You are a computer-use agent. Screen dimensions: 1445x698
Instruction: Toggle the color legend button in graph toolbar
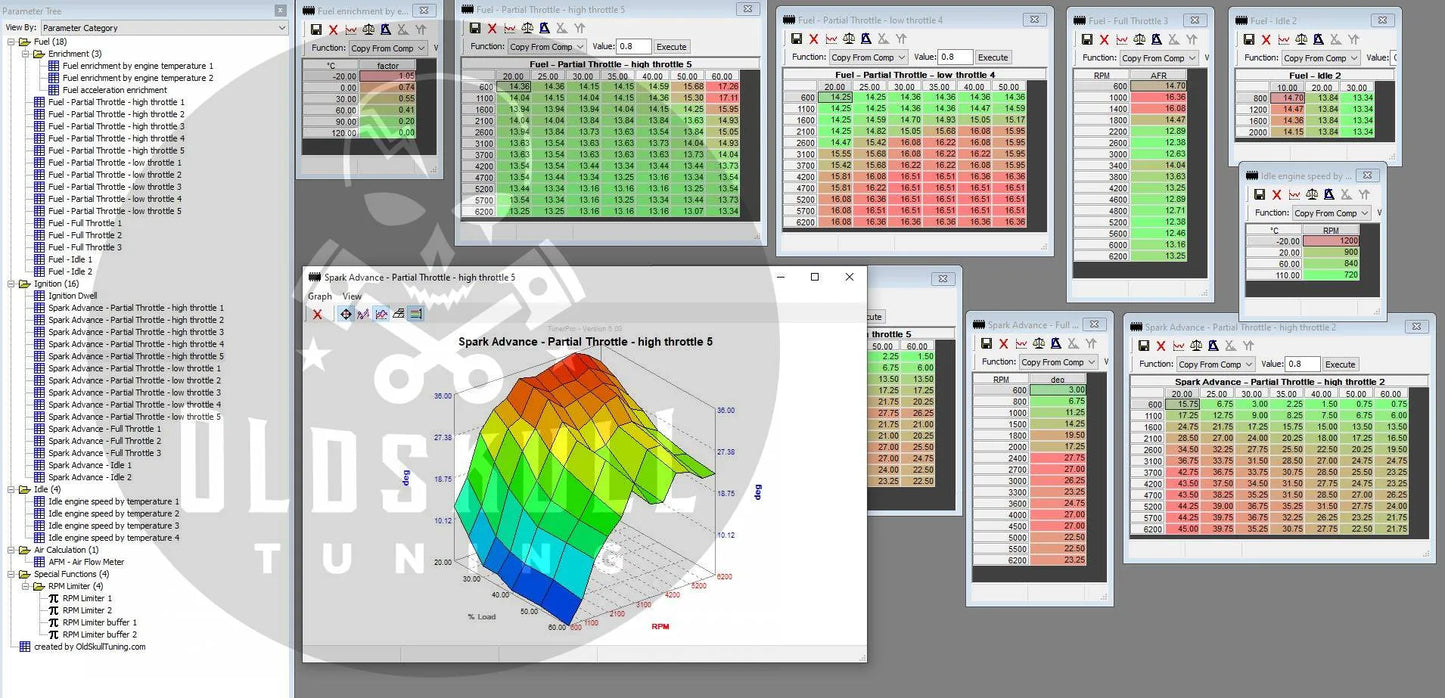(416, 314)
